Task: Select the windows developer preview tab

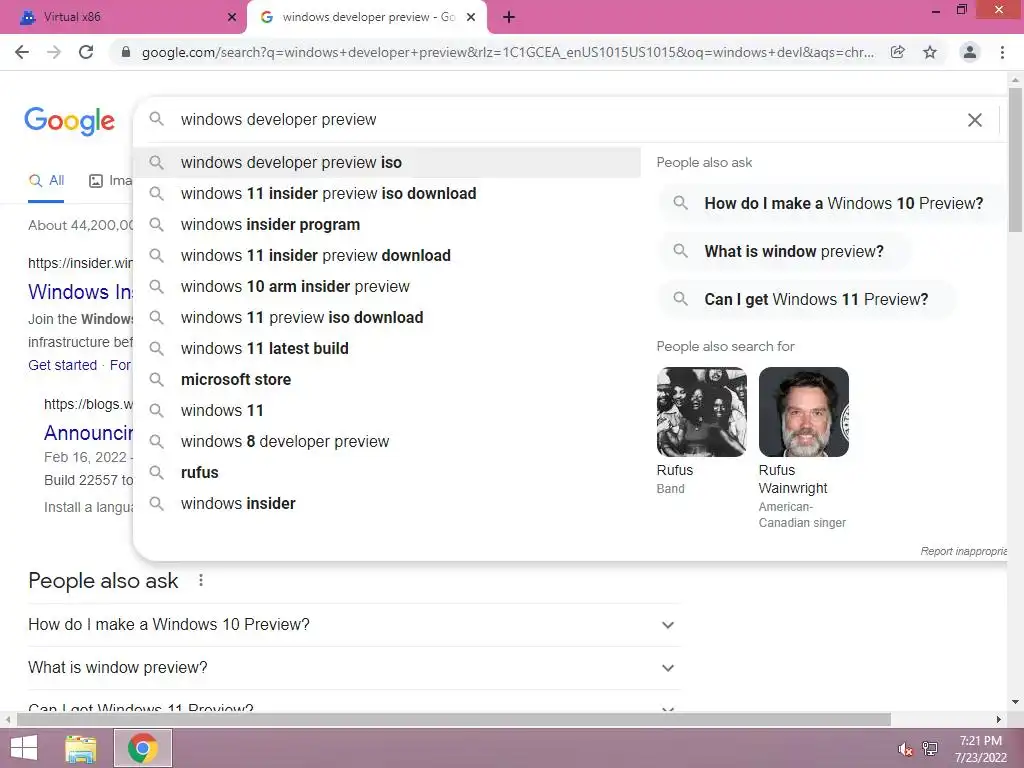Action: [367, 17]
